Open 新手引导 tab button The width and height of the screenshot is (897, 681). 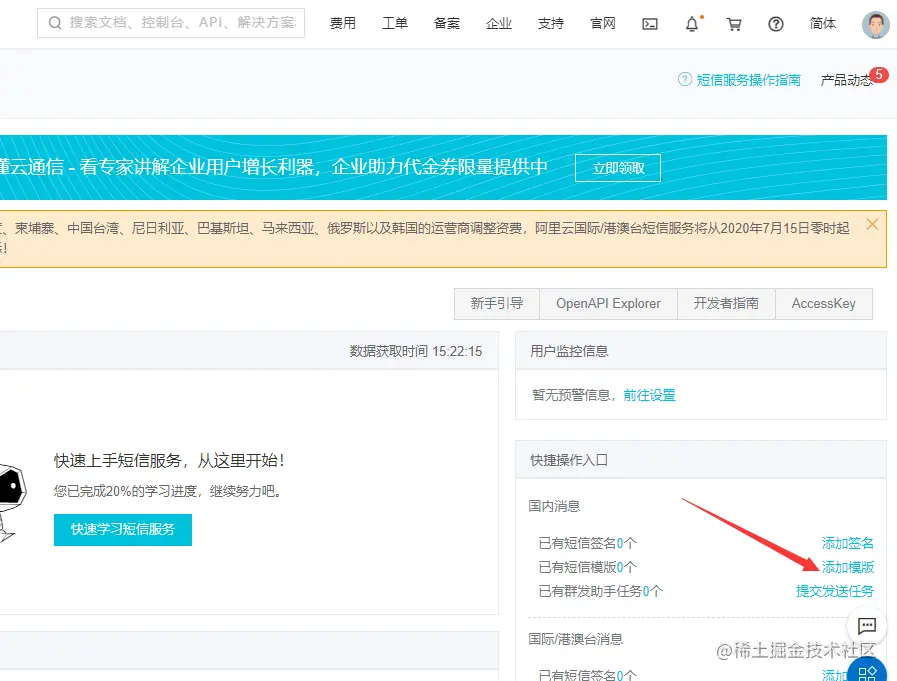(x=497, y=303)
